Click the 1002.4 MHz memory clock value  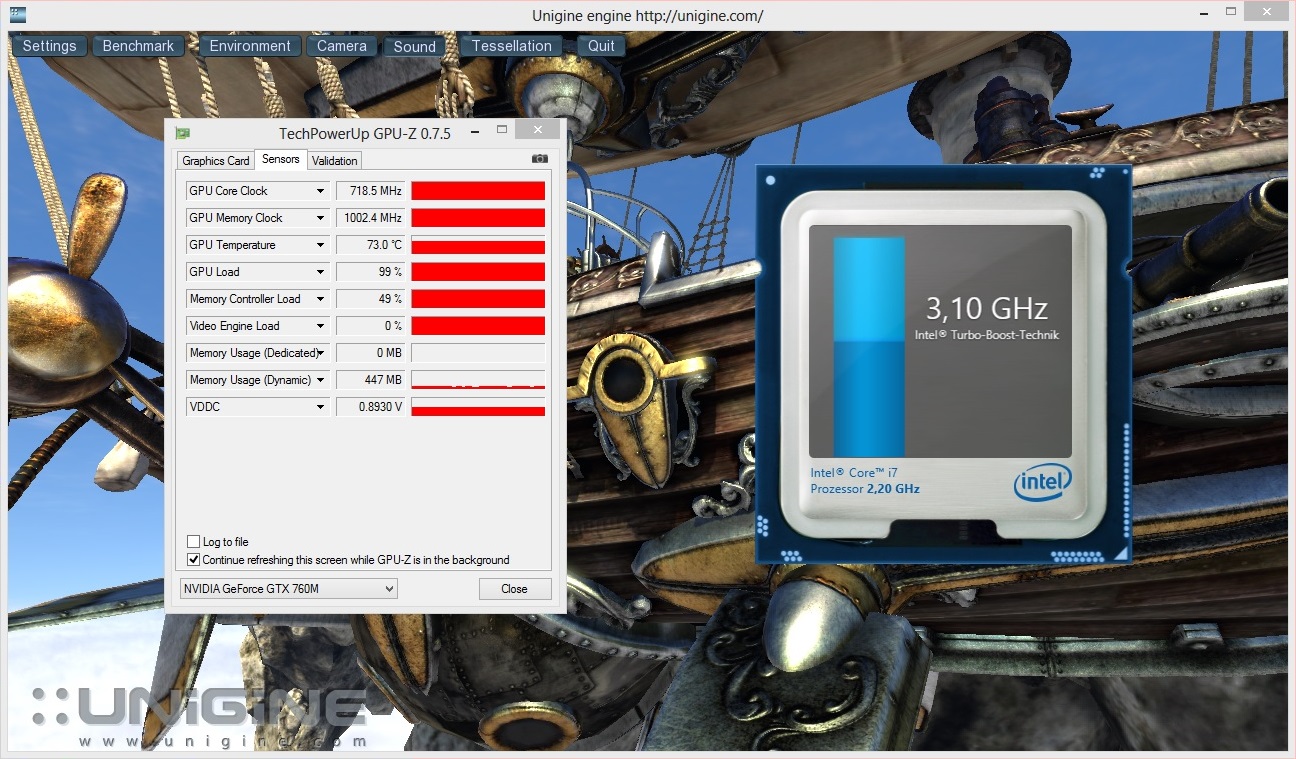370,218
